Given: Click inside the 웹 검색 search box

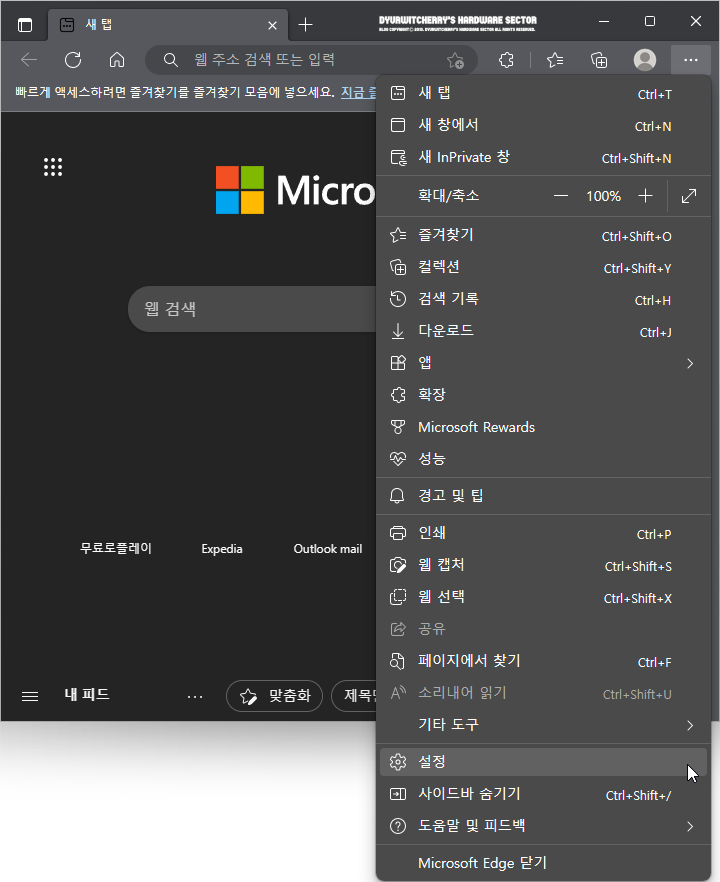Looking at the screenshot, I should coord(251,309).
